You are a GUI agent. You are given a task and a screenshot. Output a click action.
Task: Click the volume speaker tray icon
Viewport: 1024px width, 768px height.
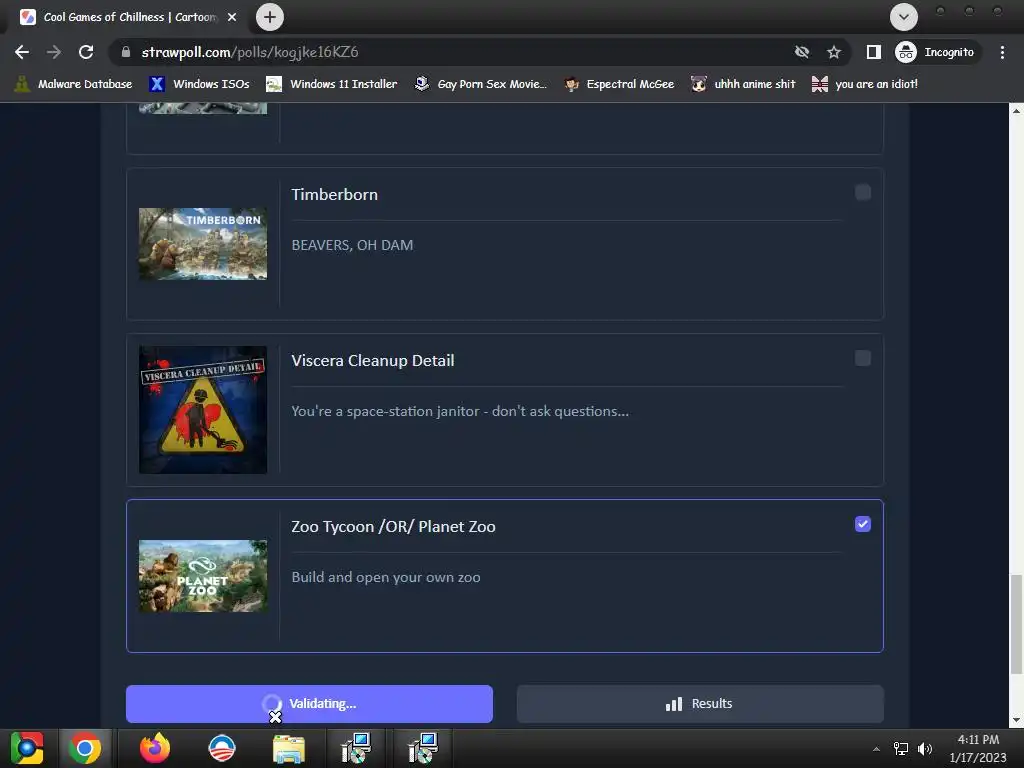click(925, 749)
